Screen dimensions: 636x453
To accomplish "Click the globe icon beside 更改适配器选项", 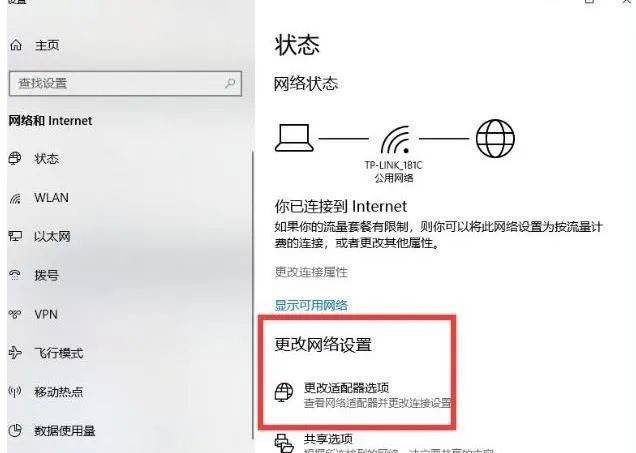I will 284,392.
